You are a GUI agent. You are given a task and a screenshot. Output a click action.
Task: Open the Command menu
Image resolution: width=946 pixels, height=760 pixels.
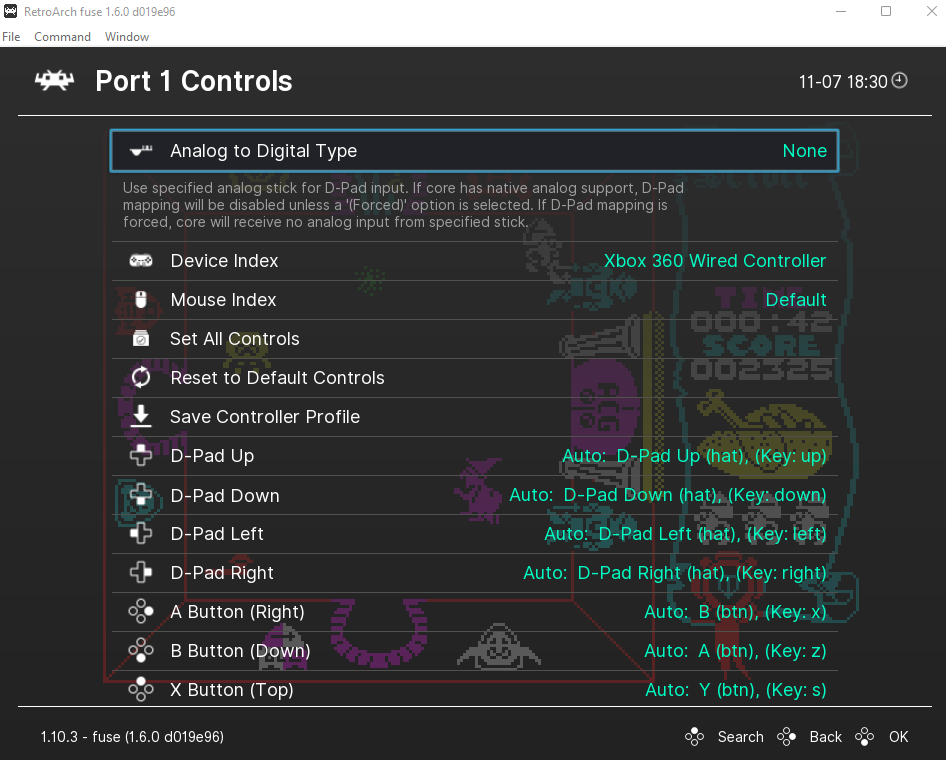(62, 37)
